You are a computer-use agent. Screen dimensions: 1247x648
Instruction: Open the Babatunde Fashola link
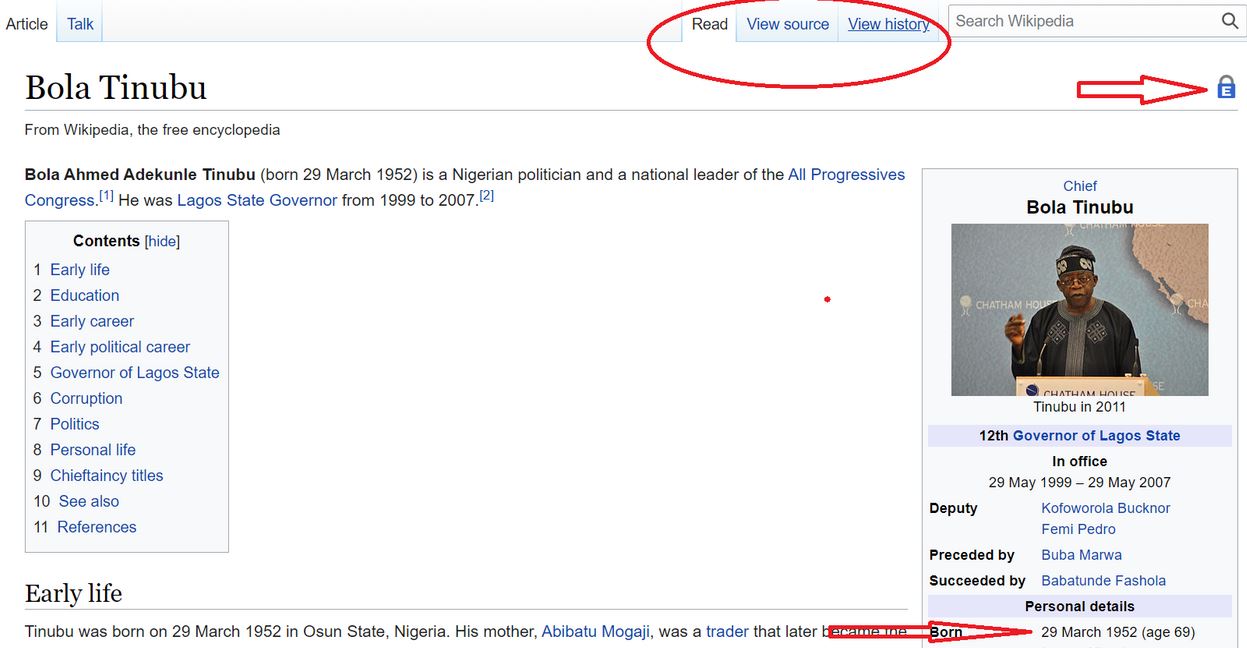pos(1103,580)
